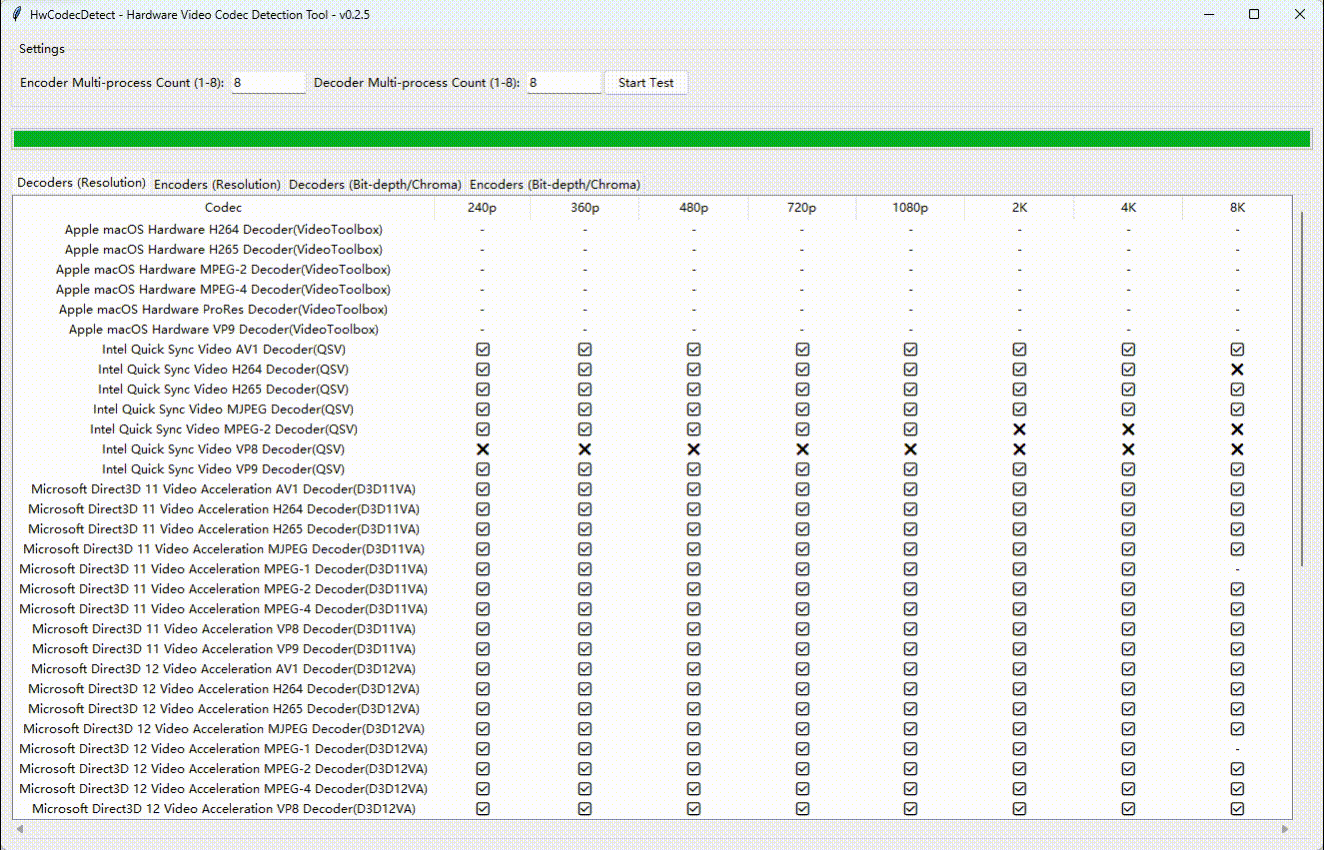Screen dimensions: 1324x850
Task: Click QSV VP8 Decoder 8K cross mark
Action: tap(1237, 450)
